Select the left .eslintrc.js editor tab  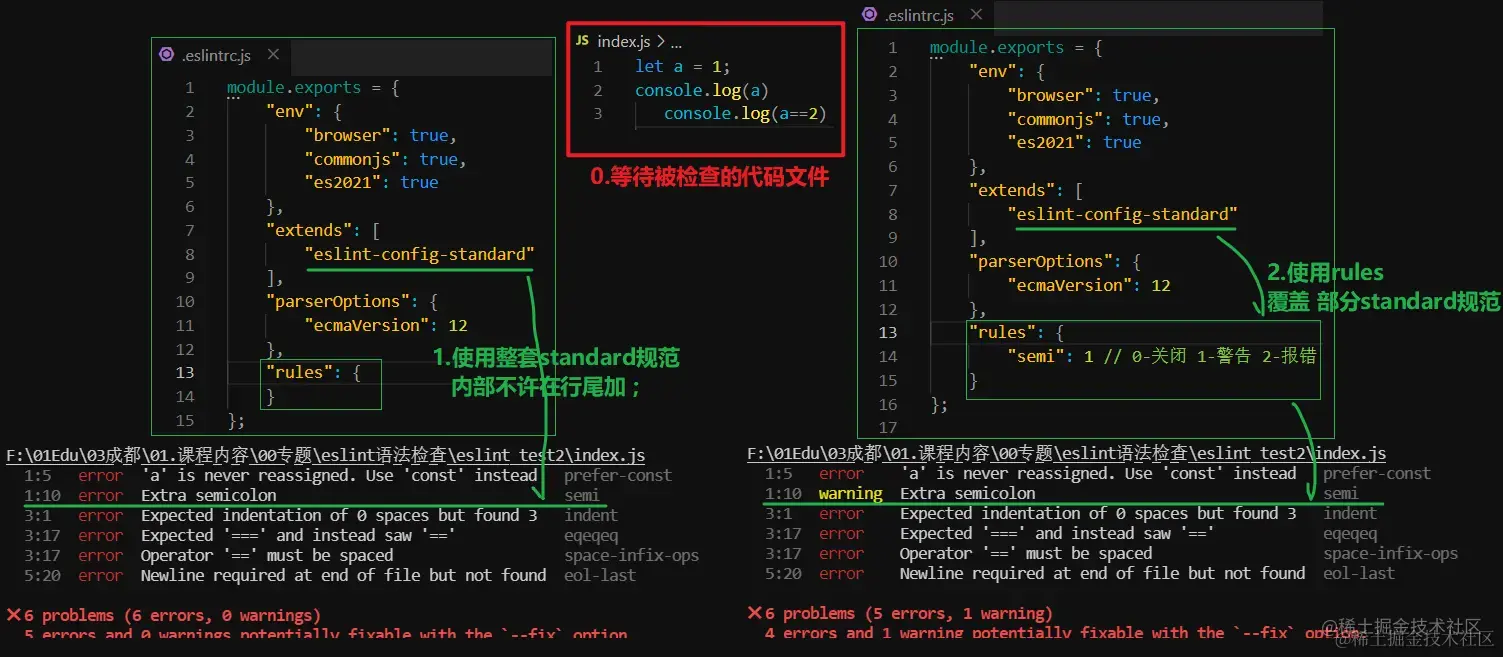(221, 56)
